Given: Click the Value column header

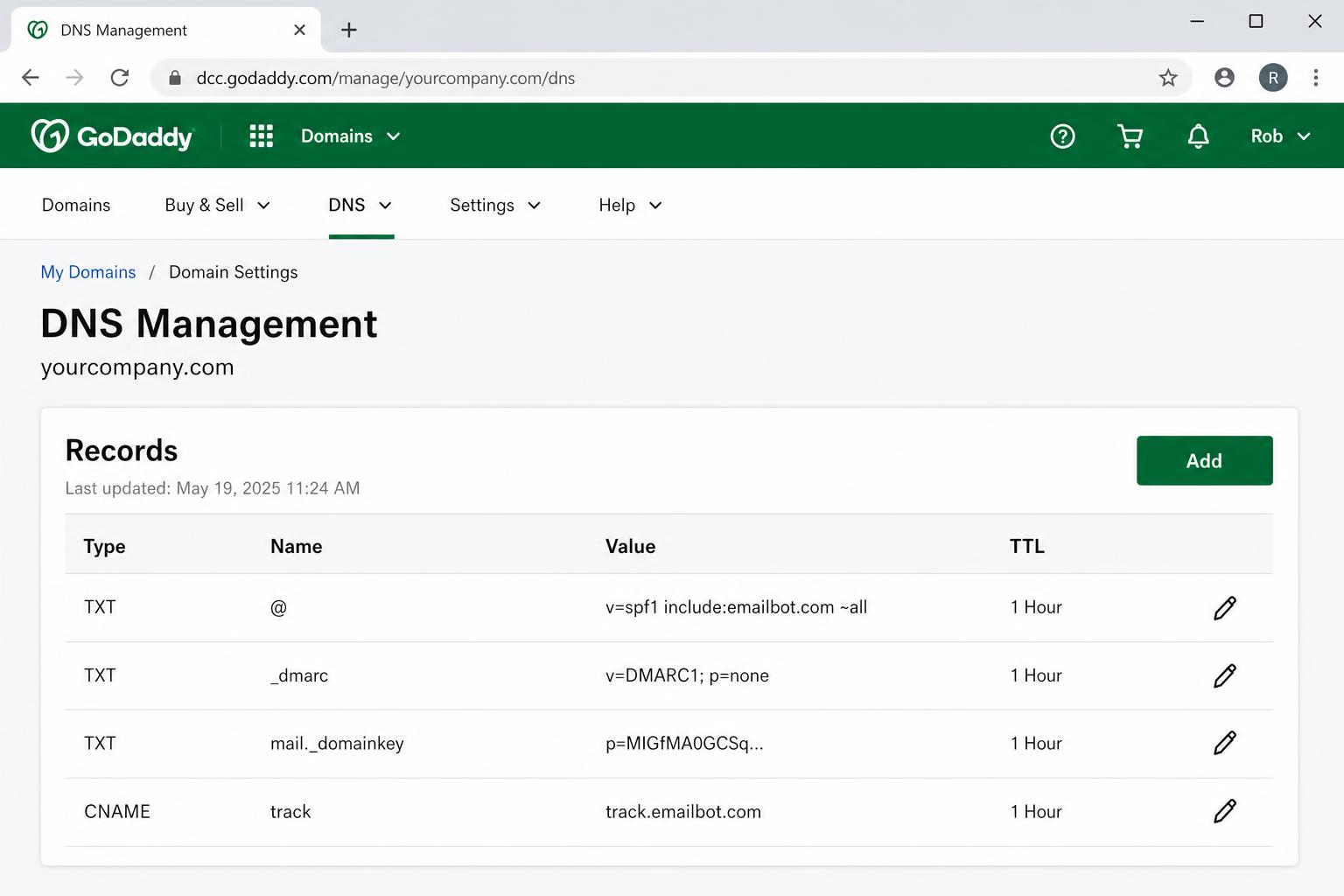Looking at the screenshot, I should (630, 546).
